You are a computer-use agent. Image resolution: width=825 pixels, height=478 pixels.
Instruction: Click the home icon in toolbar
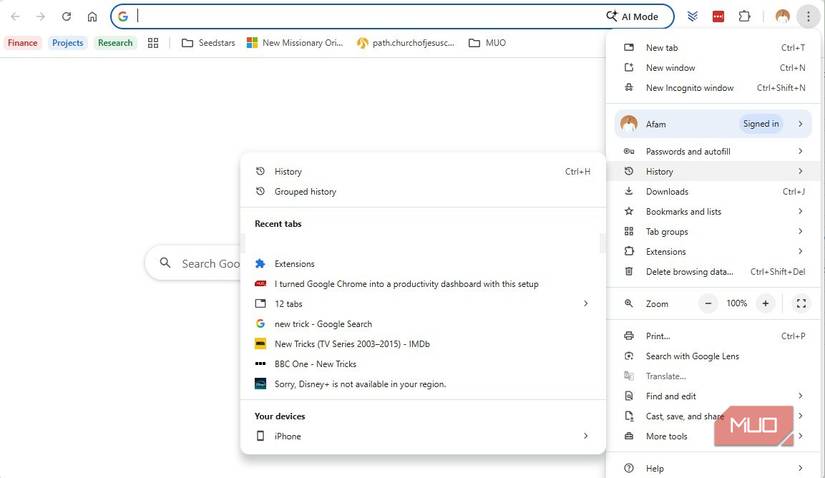click(92, 16)
